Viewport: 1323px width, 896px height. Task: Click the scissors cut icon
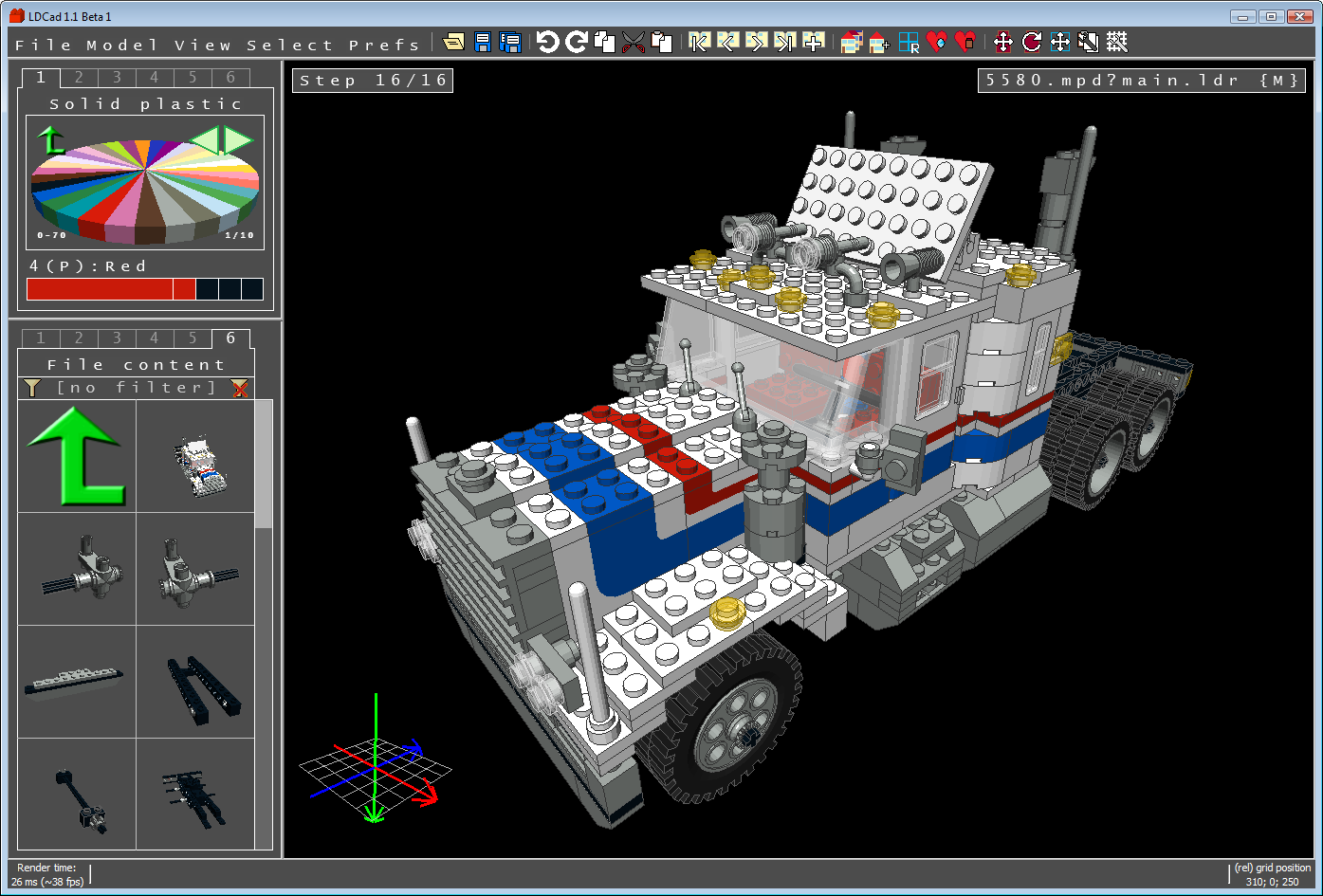coord(633,42)
